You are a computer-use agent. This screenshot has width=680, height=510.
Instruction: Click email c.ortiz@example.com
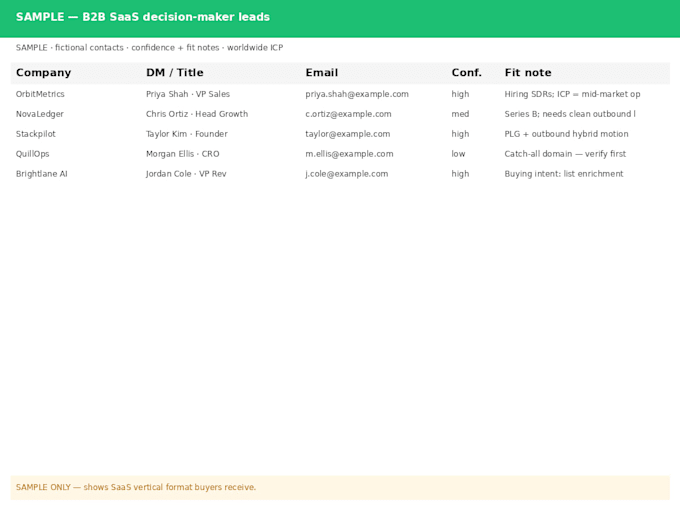348,114
